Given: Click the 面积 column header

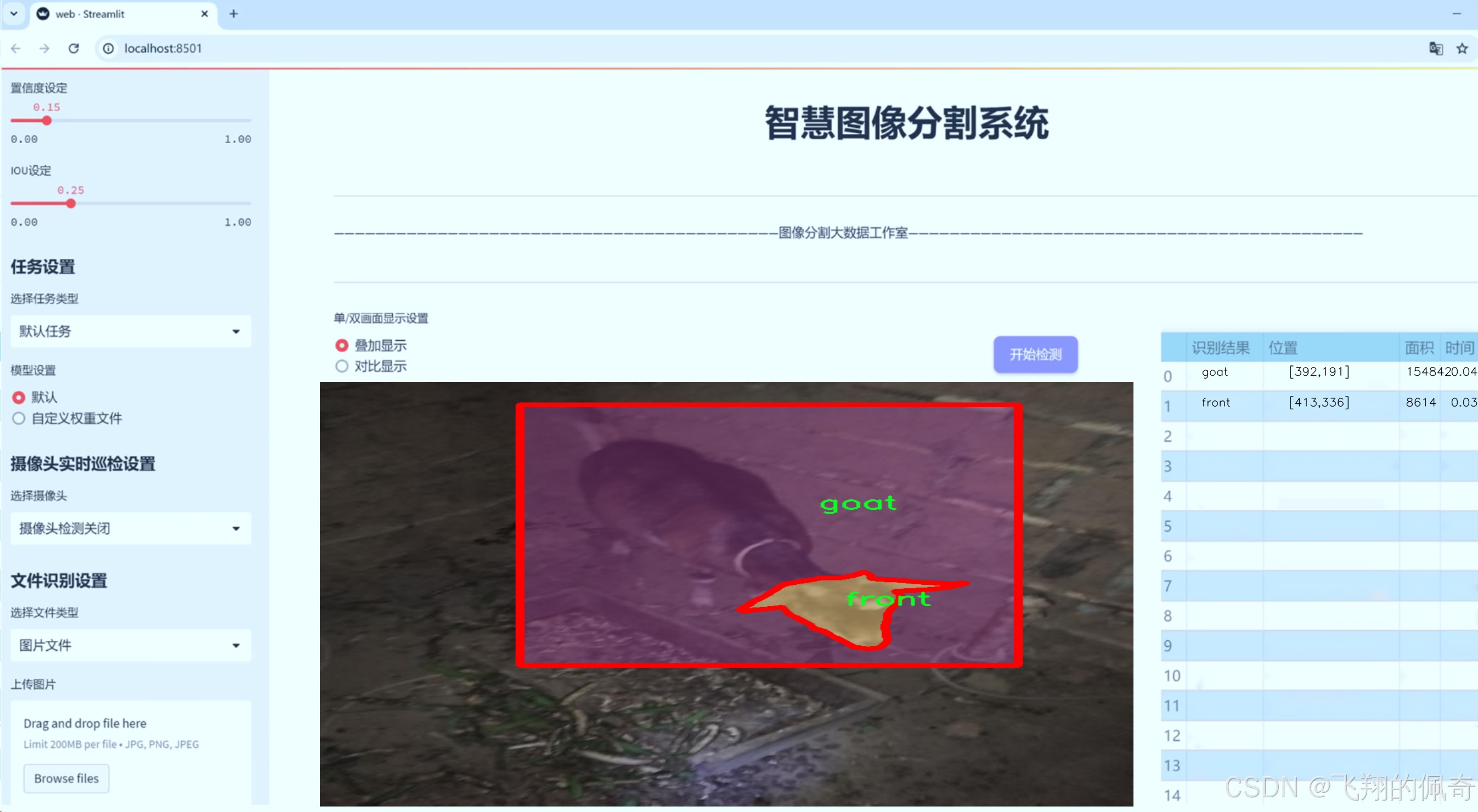Looking at the screenshot, I should [1419, 347].
